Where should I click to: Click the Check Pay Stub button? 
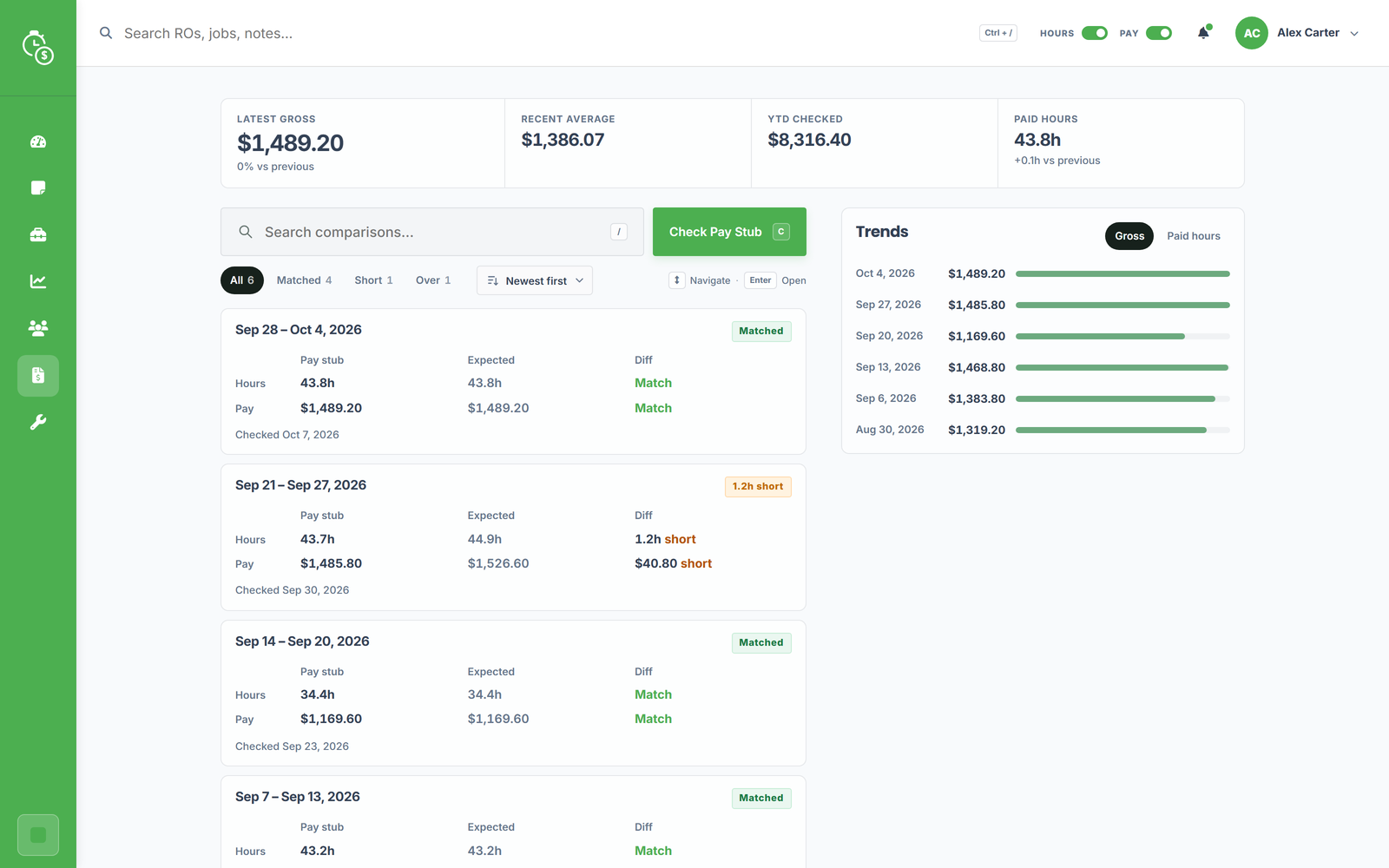click(729, 232)
